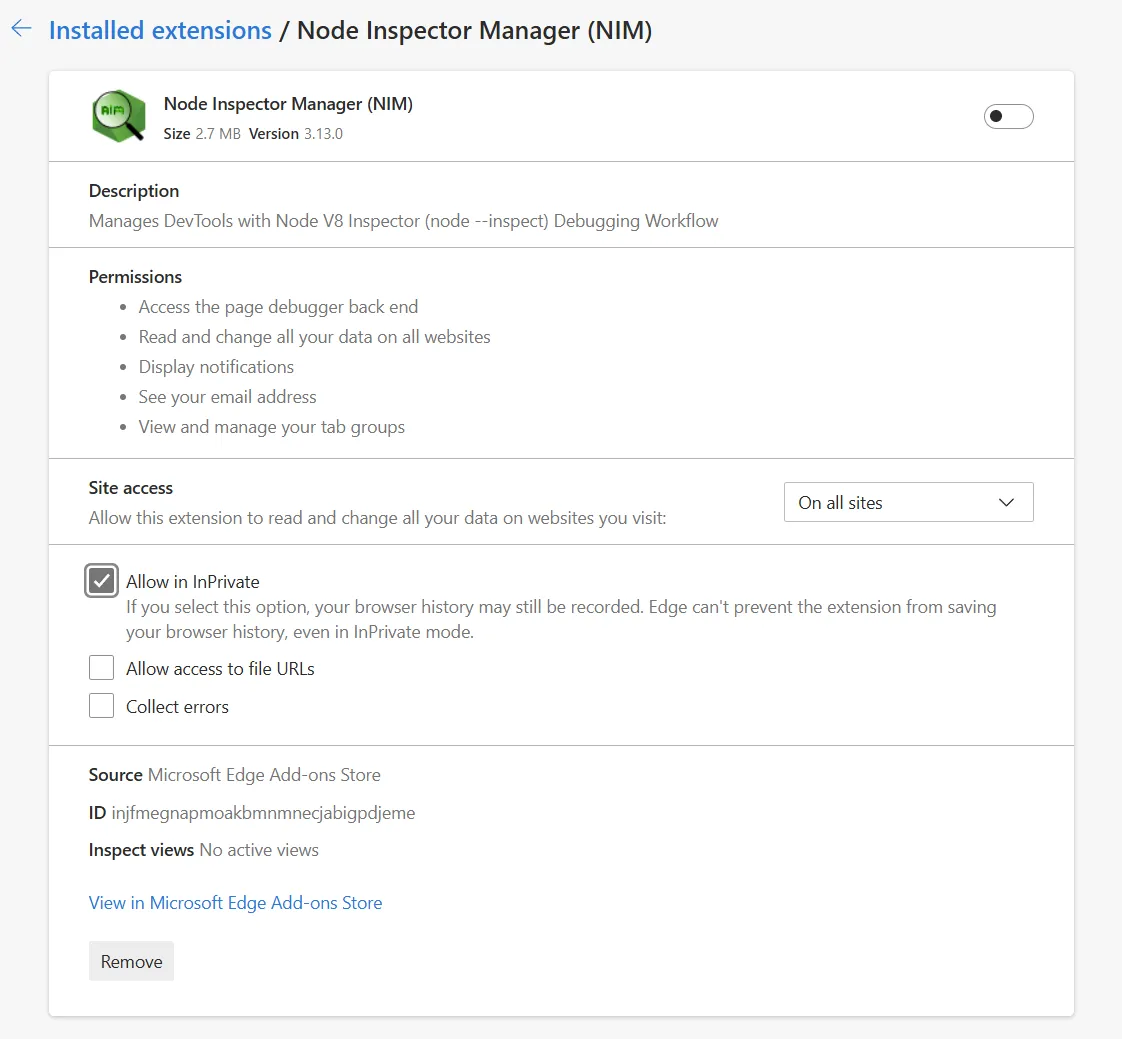The height and width of the screenshot is (1039, 1122).
Task: Click the 'See your email address' permission
Action: tap(228, 397)
